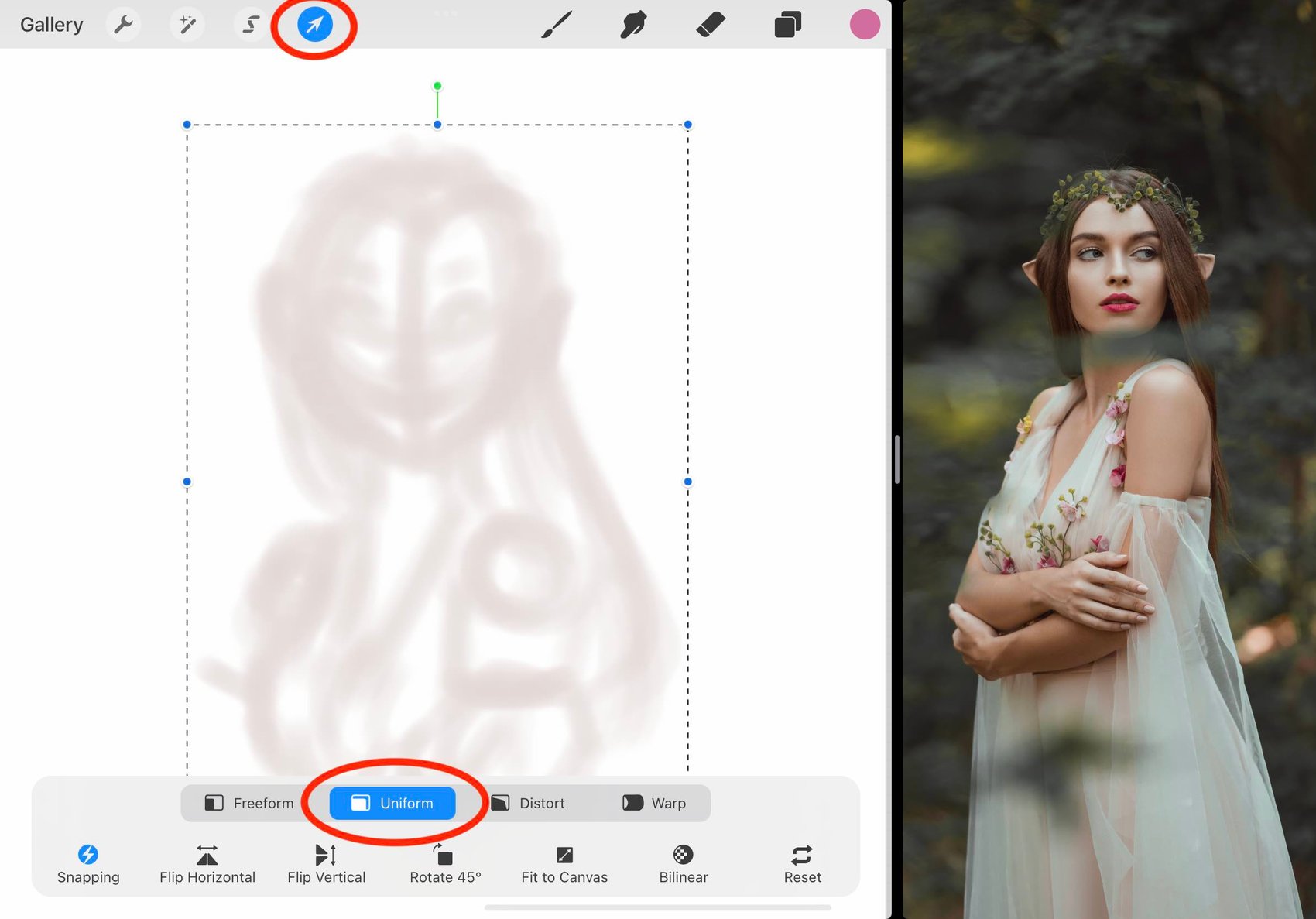Activate the Selection S-shaped tool
Screen dimensions: 1316x919
pos(250,25)
